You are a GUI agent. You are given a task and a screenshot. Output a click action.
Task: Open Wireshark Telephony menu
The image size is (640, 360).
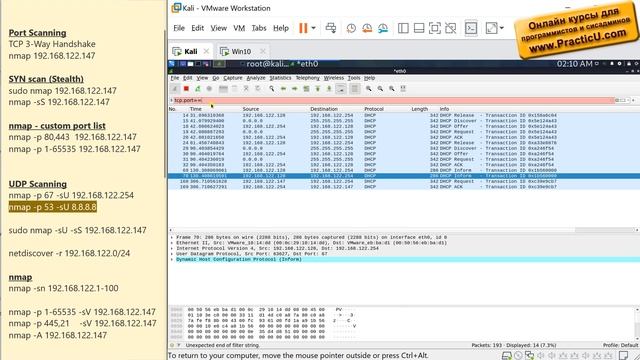[307, 78]
